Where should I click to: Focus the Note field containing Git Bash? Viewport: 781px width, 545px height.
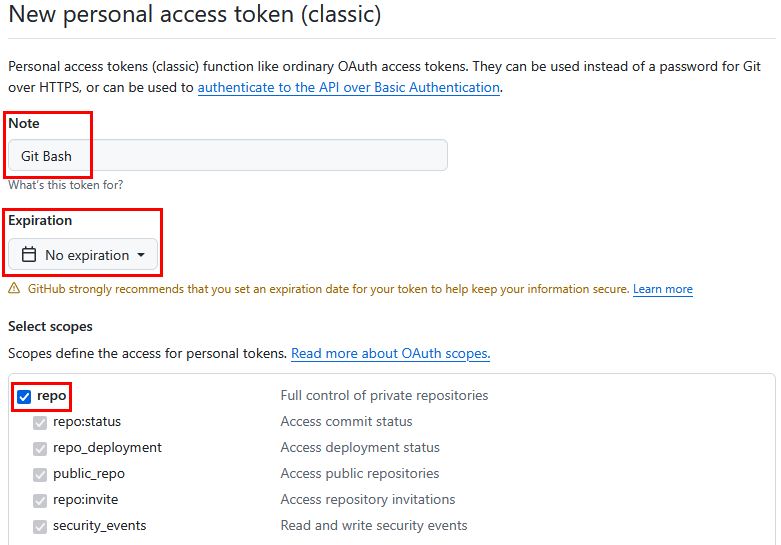tap(227, 156)
